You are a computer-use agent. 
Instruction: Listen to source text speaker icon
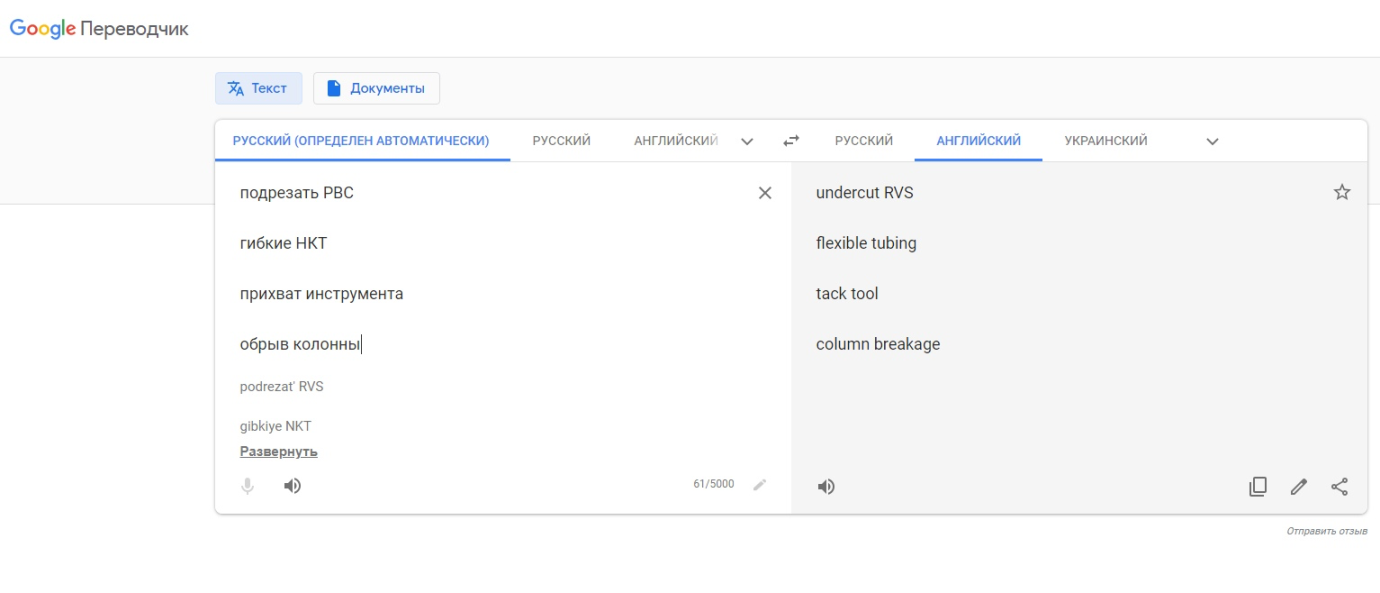292,486
